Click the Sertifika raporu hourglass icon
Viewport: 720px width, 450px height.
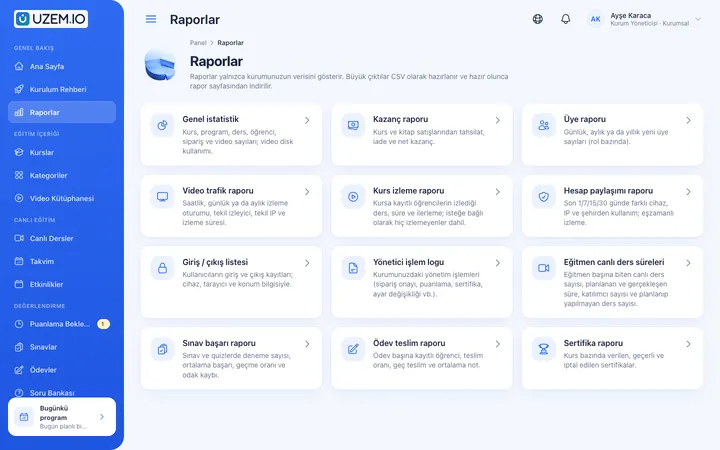pyautogui.click(x=544, y=349)
